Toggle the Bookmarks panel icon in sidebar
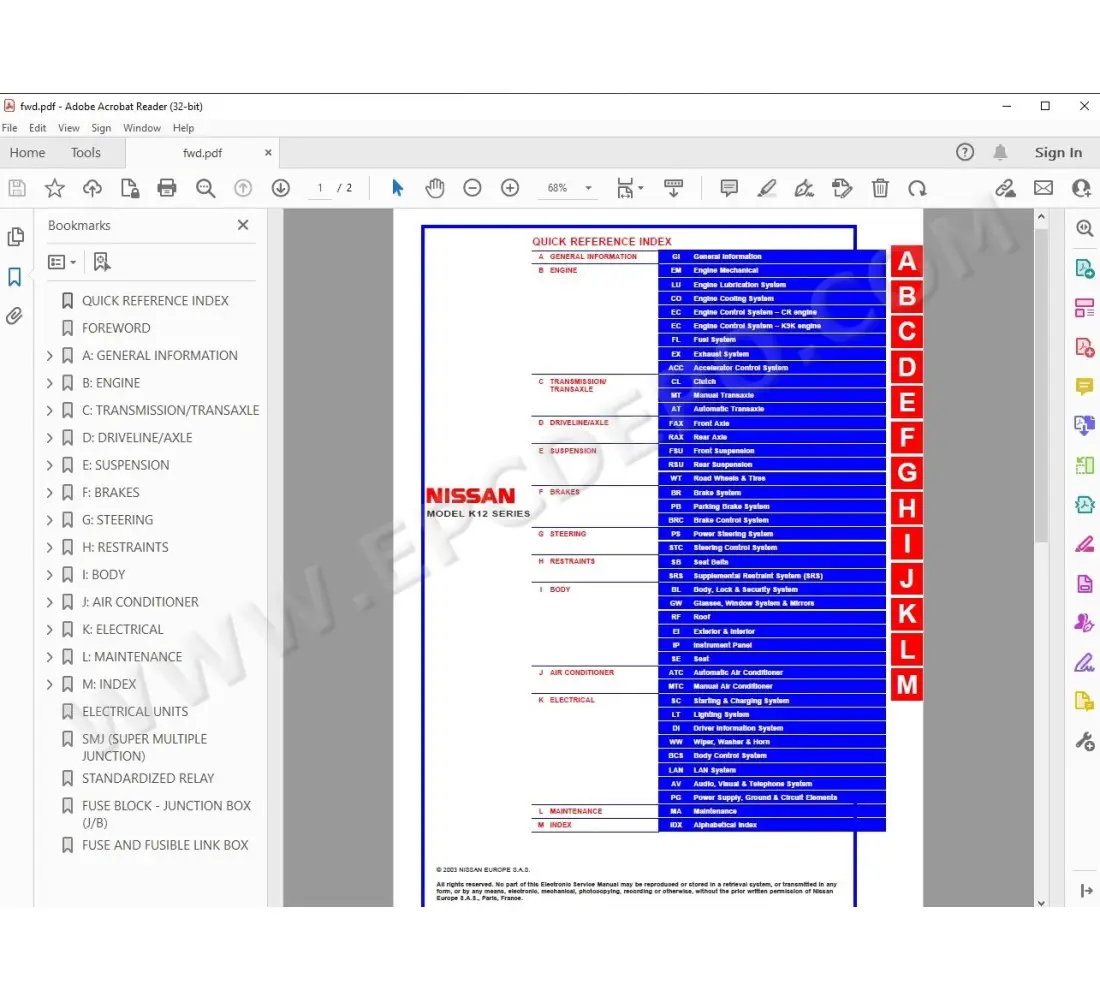 coord(15,277)
